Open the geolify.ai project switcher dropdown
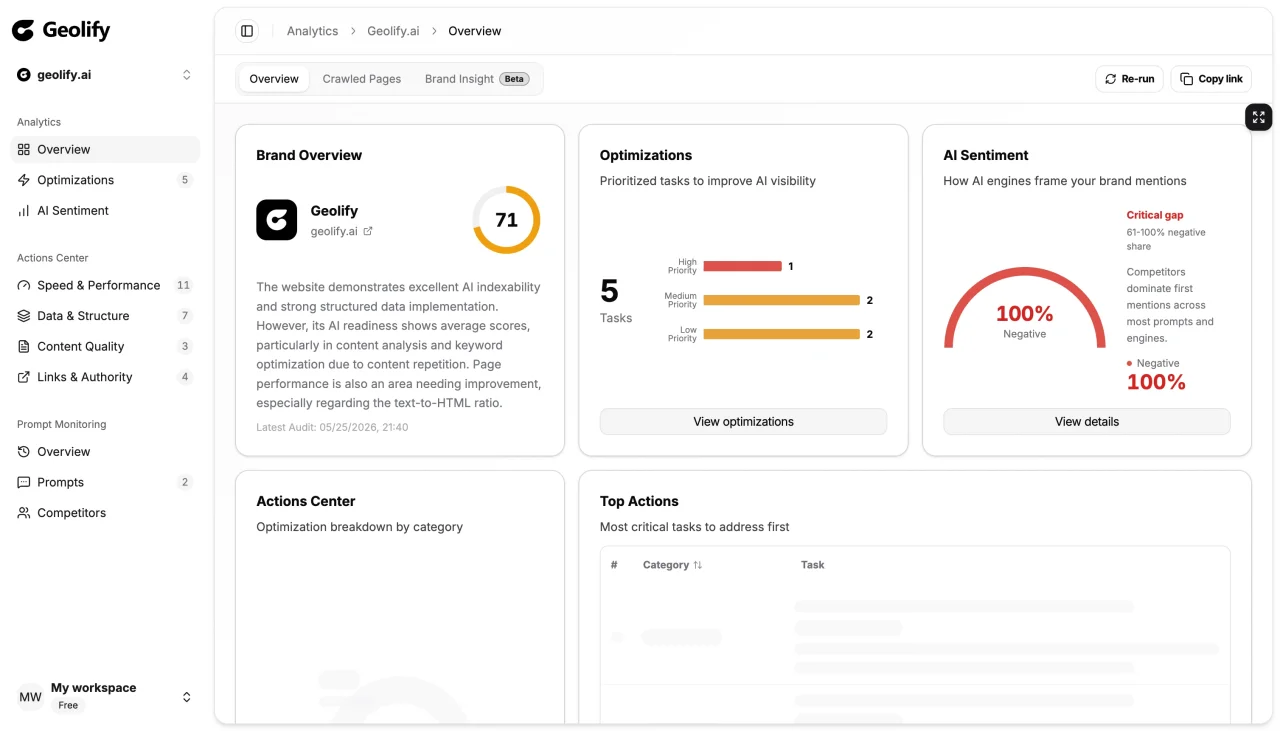The image size is (1280, 731). [105, 75]
